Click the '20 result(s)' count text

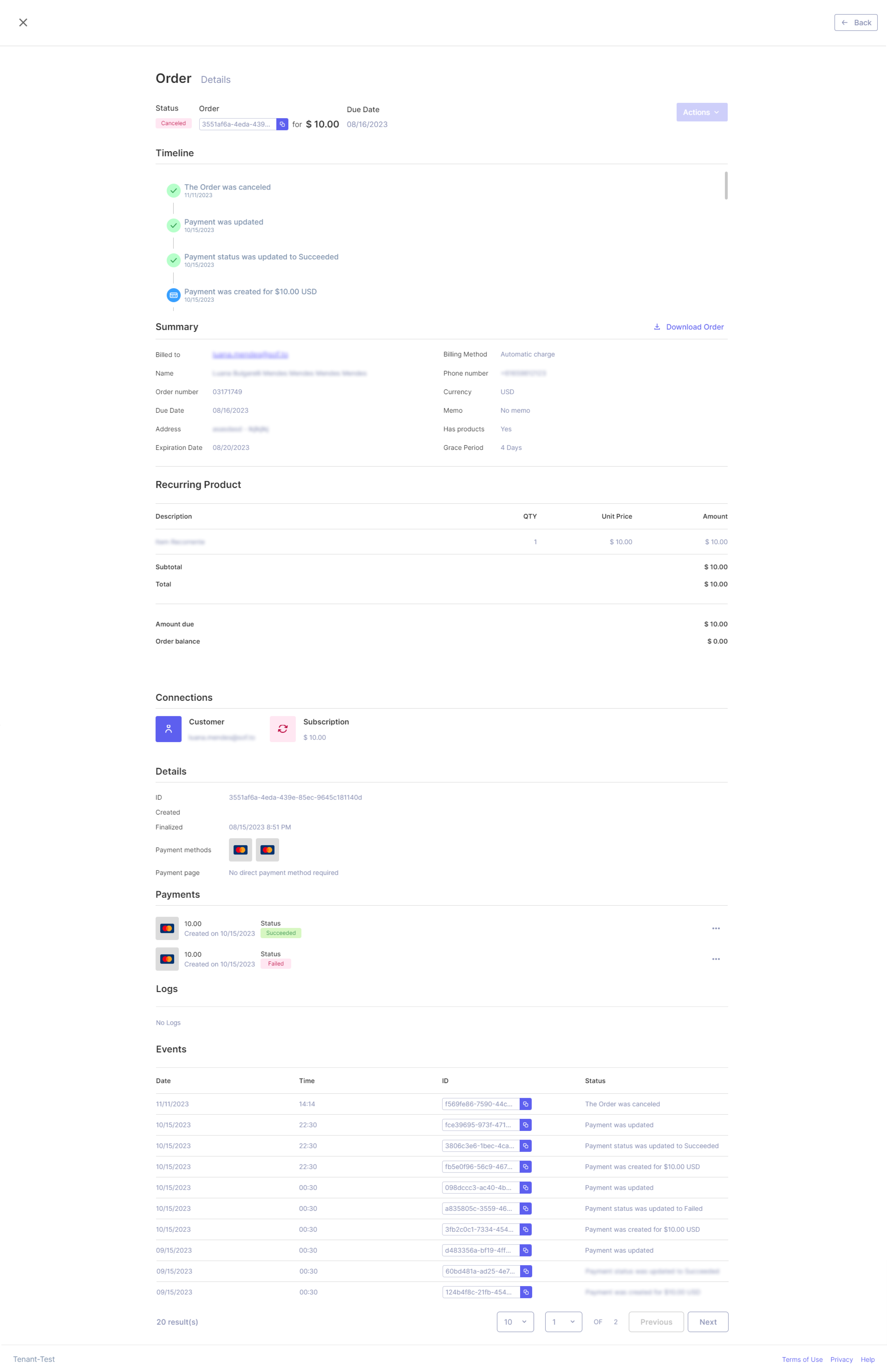click(177, 1322)
